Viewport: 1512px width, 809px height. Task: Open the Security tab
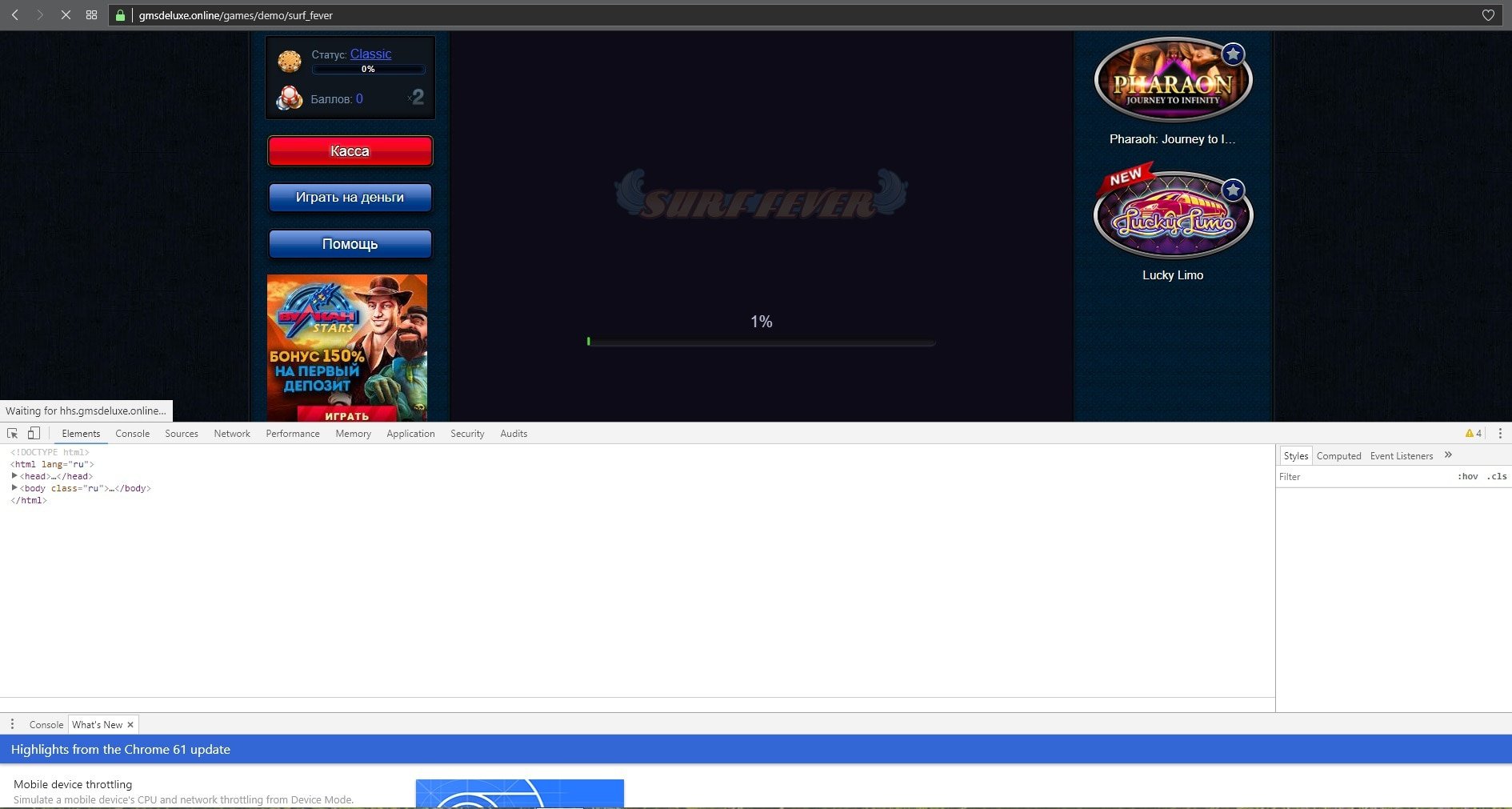pyautogui.click(x=467, y=433)
